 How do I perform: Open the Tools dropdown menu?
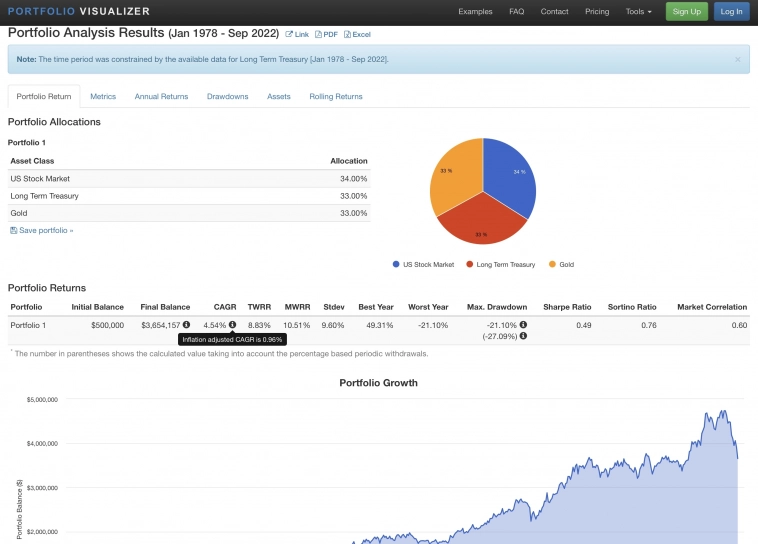638,12
